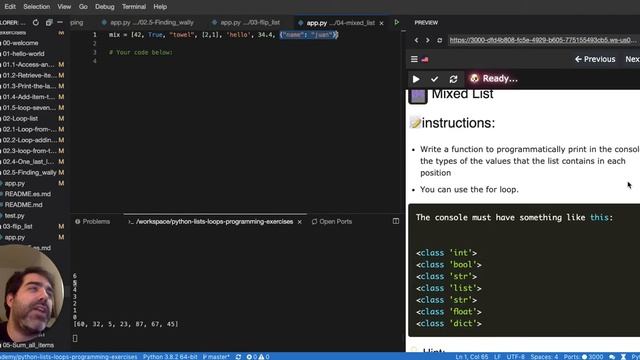
Task: Click the preview URL address bar
Action: 543,40
